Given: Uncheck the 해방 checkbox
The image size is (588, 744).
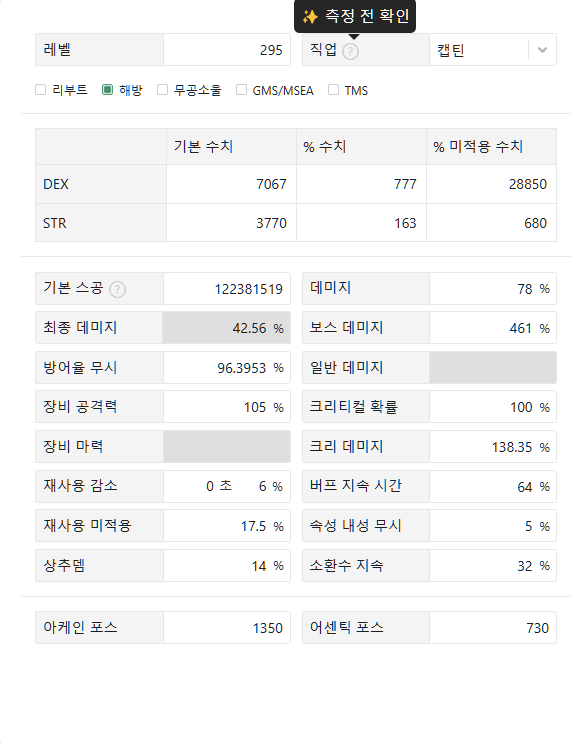Looking at the screenshot, I should (108, 90).
